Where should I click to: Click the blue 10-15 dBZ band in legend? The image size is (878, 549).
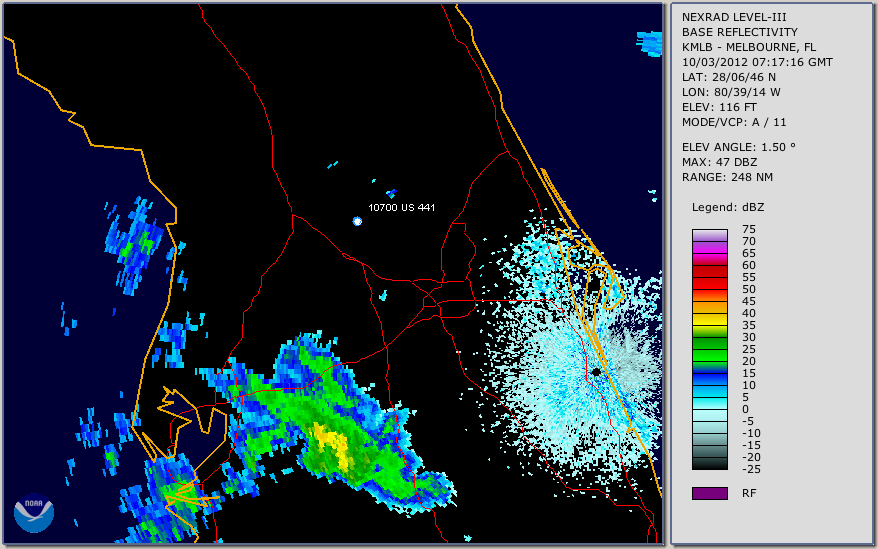tap(709, 379)
